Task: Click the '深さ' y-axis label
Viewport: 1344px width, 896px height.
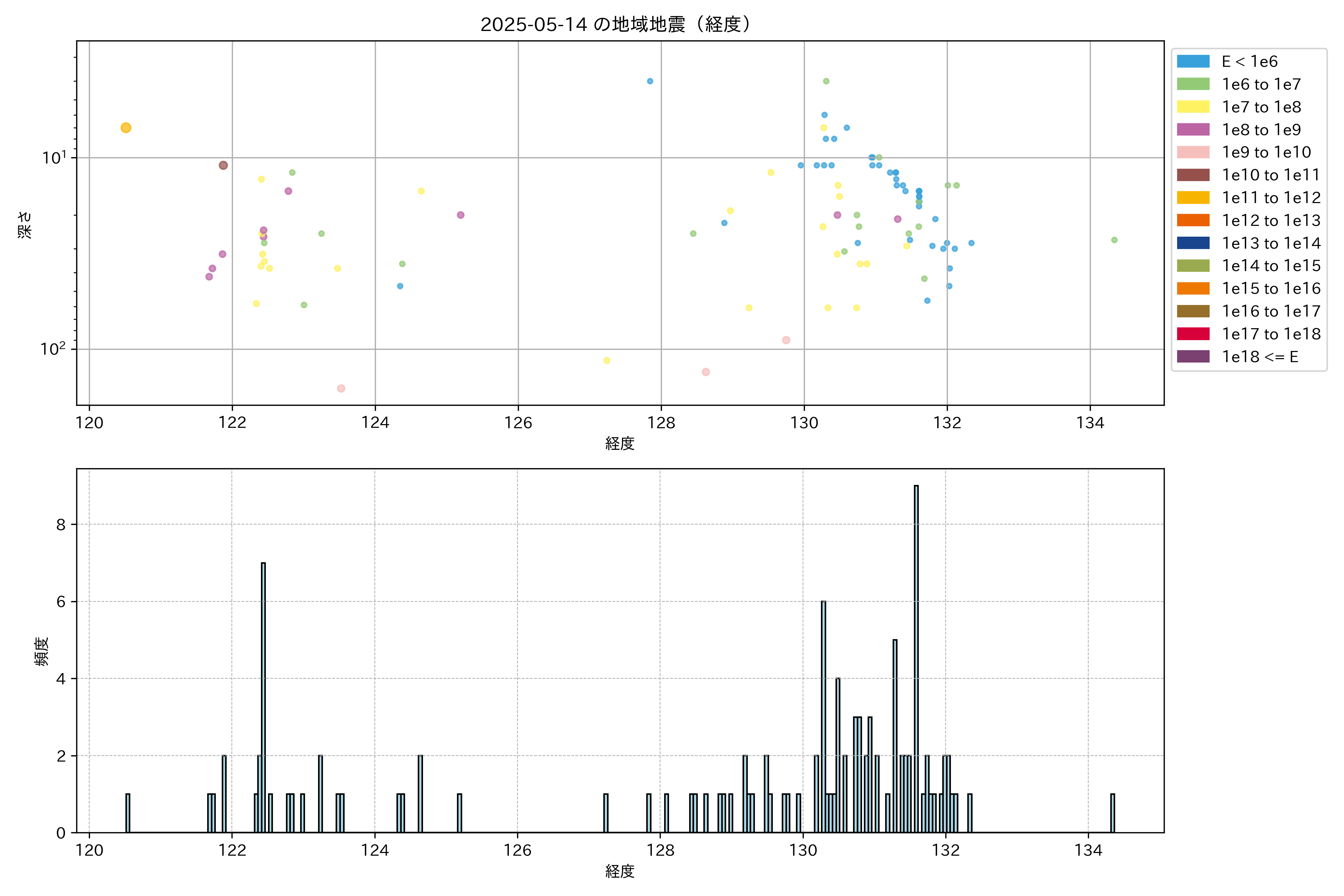Action: [25, 225]
